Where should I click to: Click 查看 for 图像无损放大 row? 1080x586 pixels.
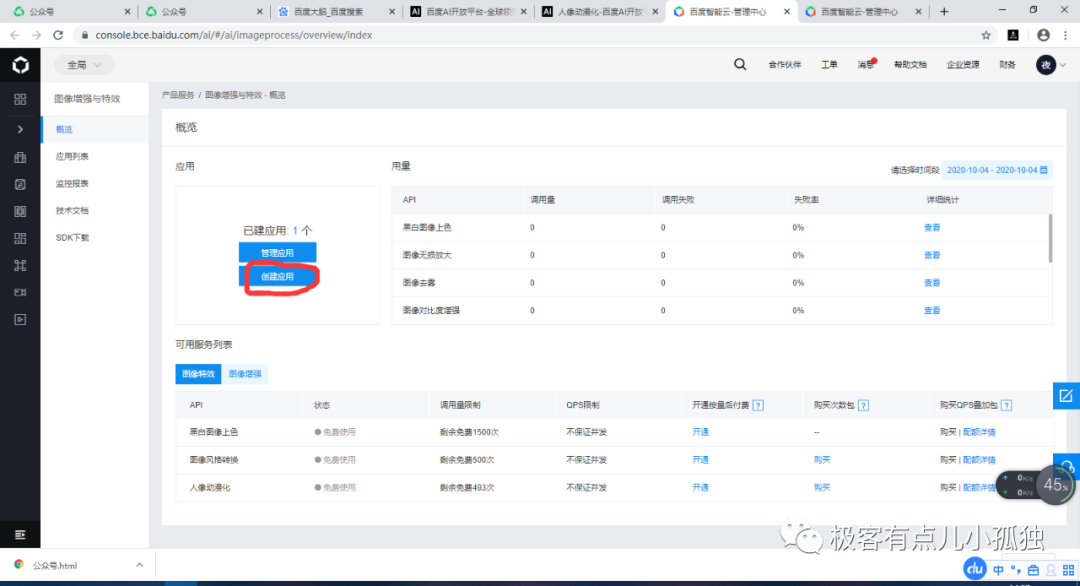click(x=932, y=255)
